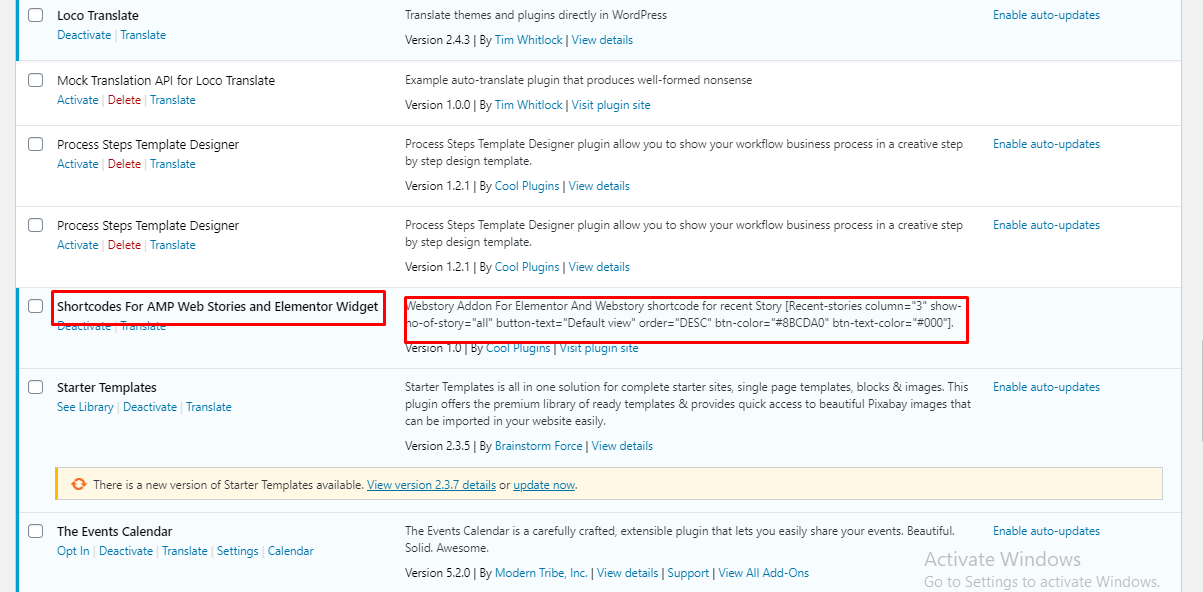Image resolution: width=1203 pixels, height=592 pixels.
Task: Deactivate The Events Calendar plugin
Action: pyautogui.click(x=126, y=551)
